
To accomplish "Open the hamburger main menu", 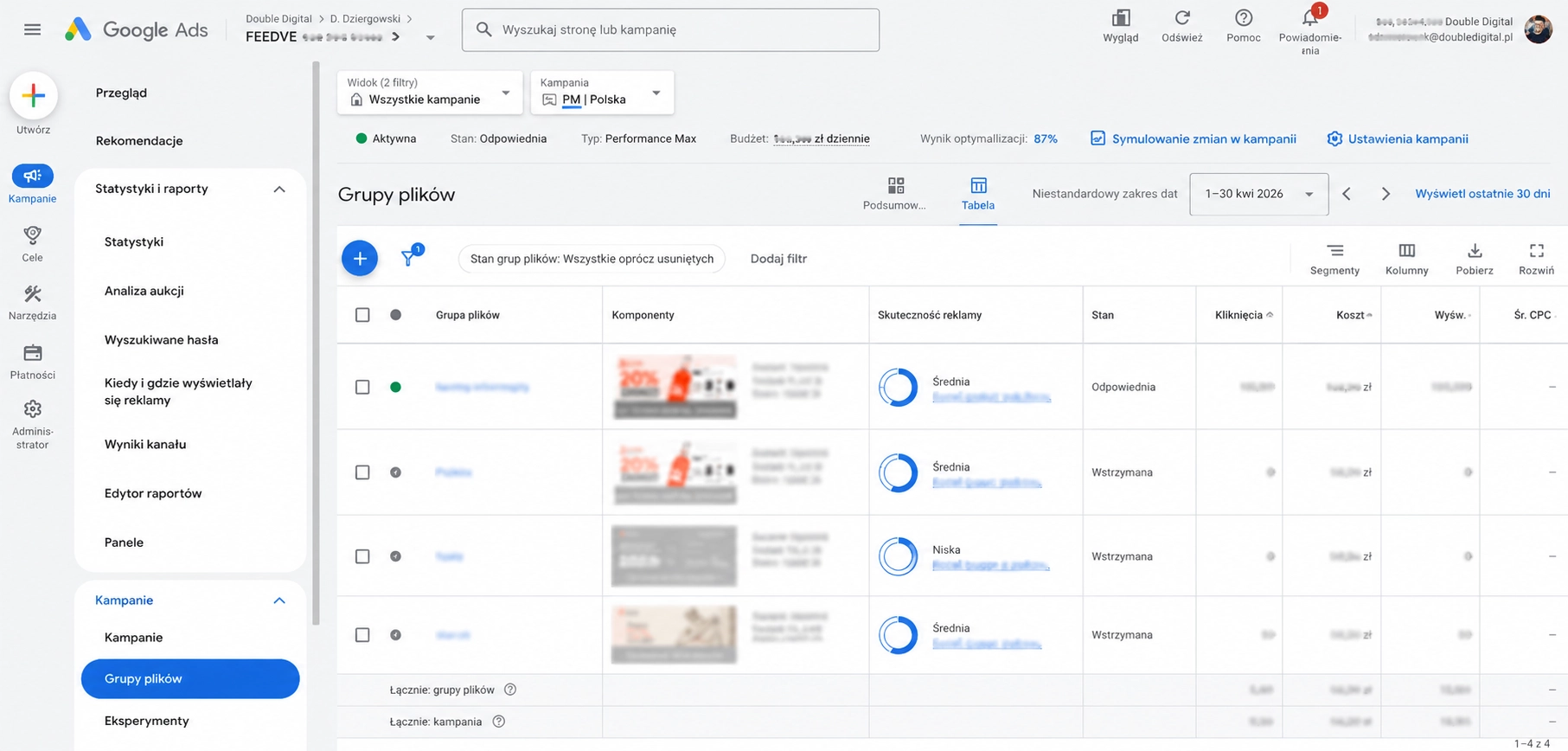I will [32, 29].
